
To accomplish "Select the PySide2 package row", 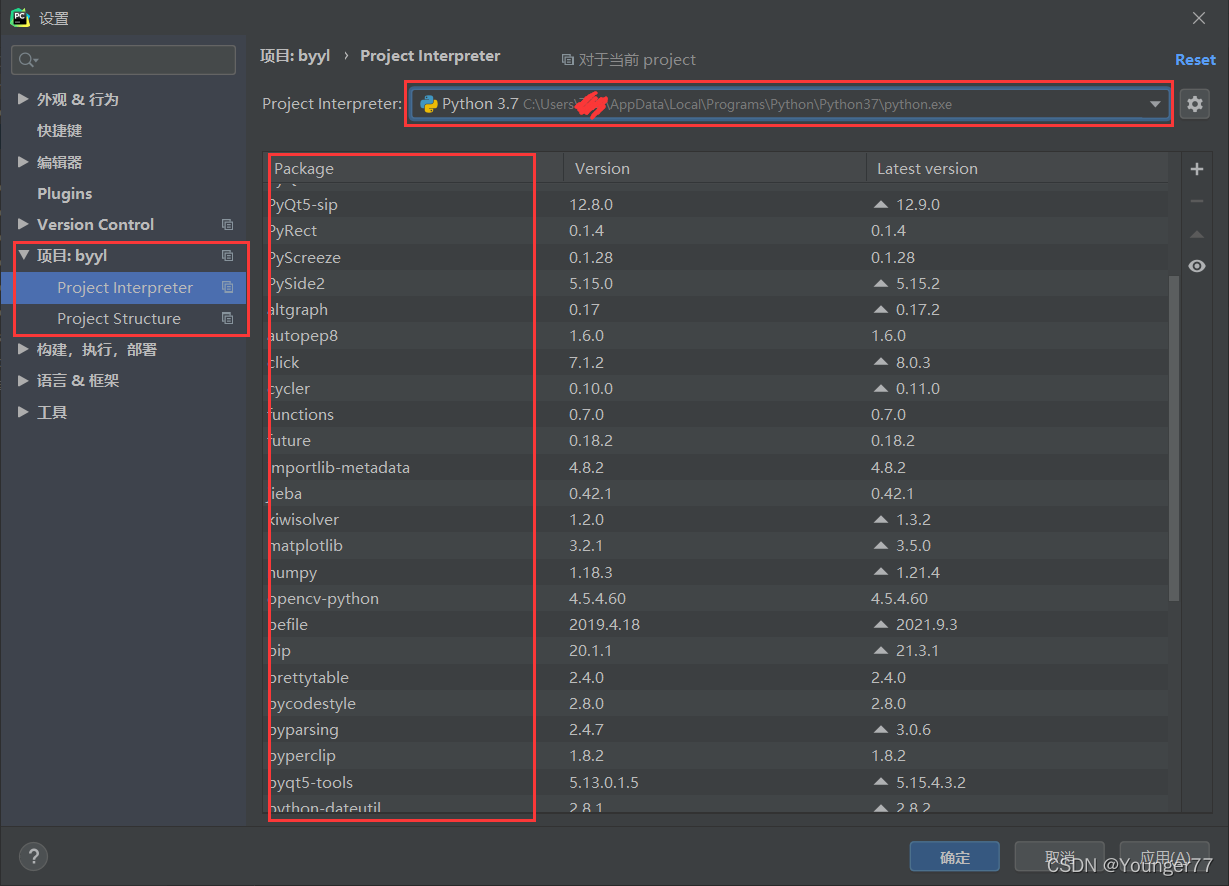I will click(716, 283).
